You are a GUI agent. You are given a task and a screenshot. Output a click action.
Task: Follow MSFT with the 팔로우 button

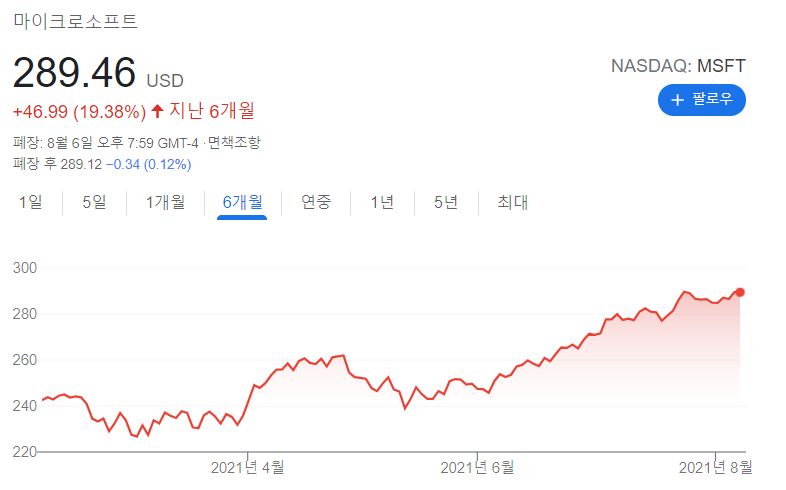[x=701, y=100]
